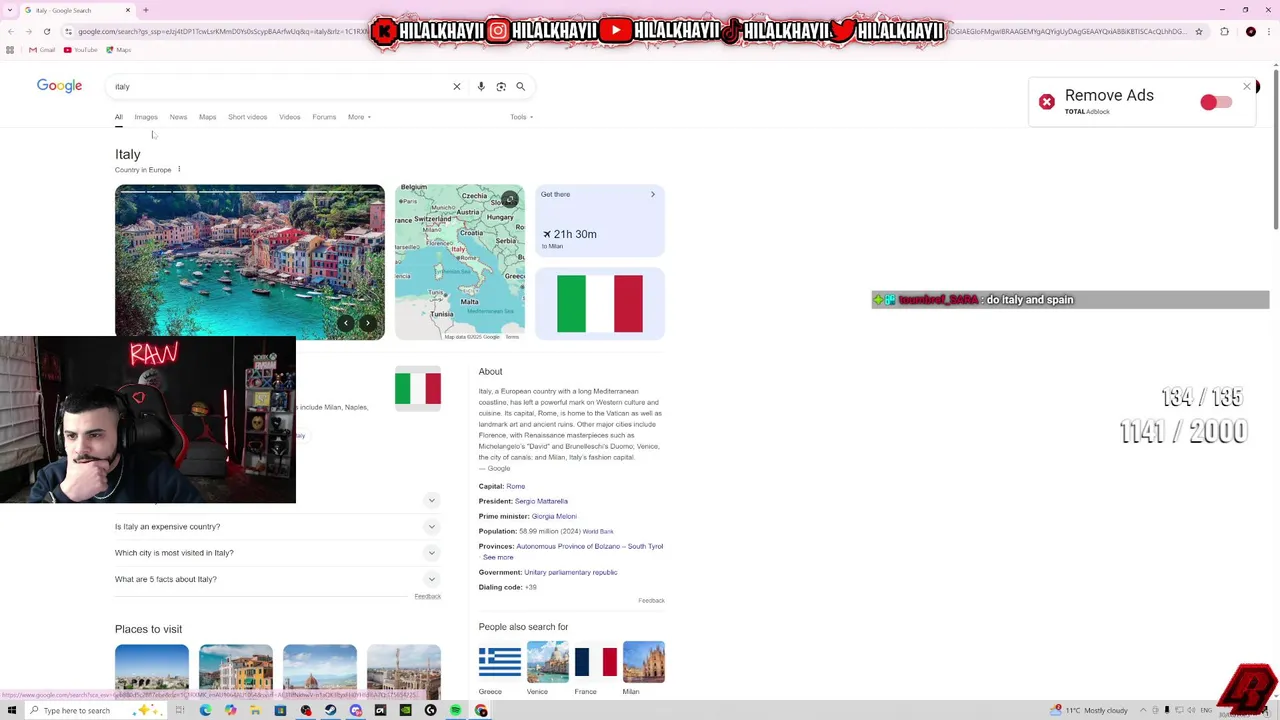Open the More search filters dropdown
Viewport: 1280px width, 720px height.
359,117
